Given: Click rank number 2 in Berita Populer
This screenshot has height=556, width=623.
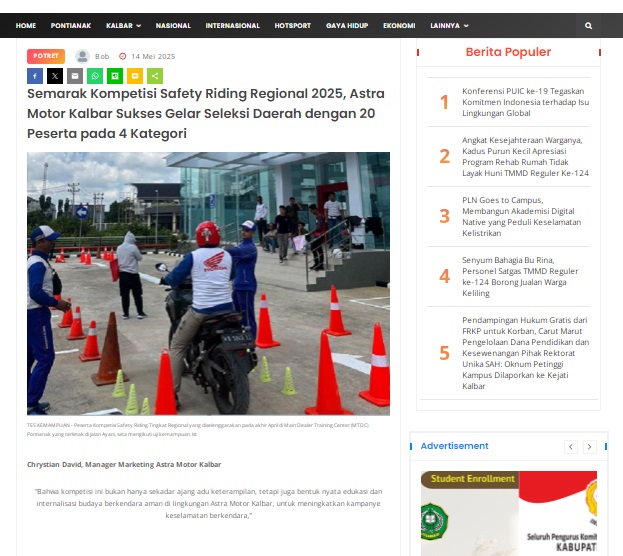Looking at the screenshot, I should pyautogui.click(x=444, y=157).
